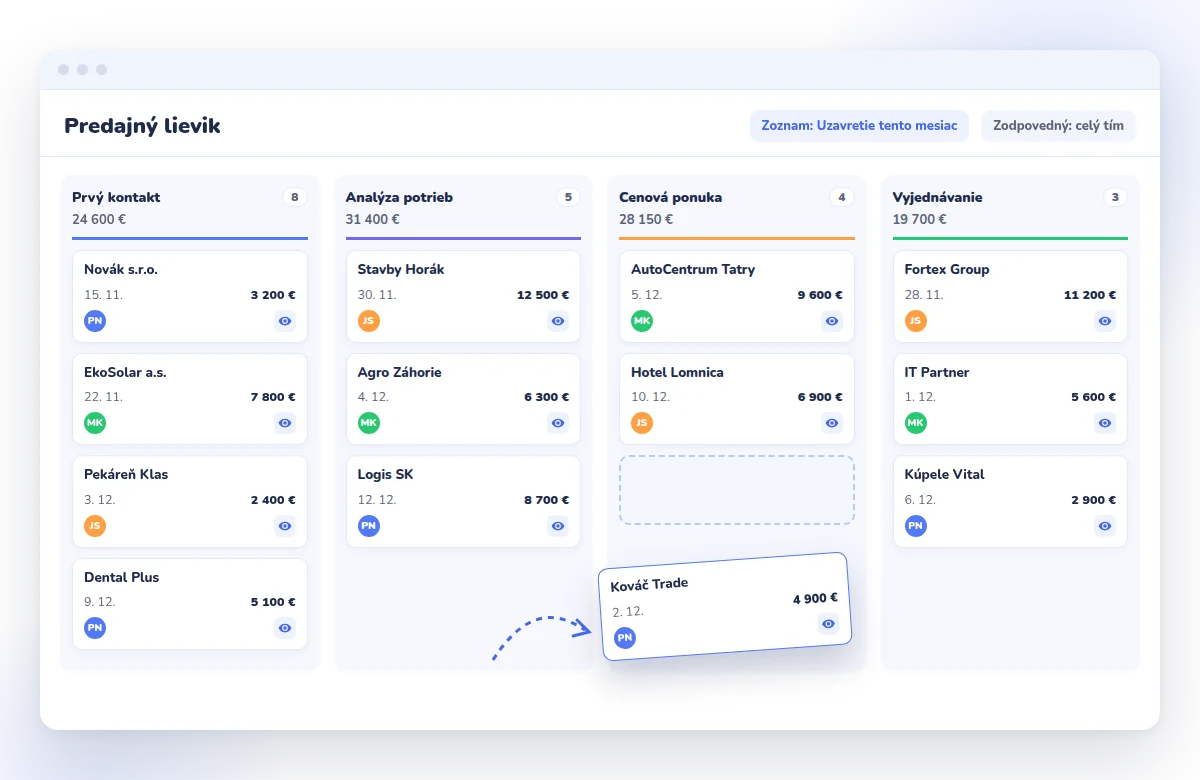The width and height of the screenshot is (1200, 780).
Task: Click the eye icon on Kúpele Vital card
Action: coord(1105,526)
